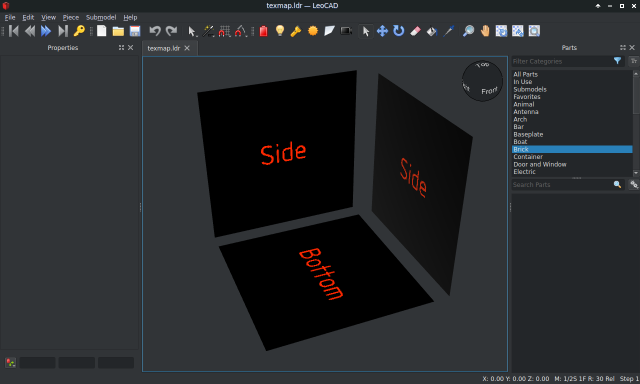Viewport: 640px width, 384px height.
Task: Click the Zoom magnifier tool
Action: [468, 31]
